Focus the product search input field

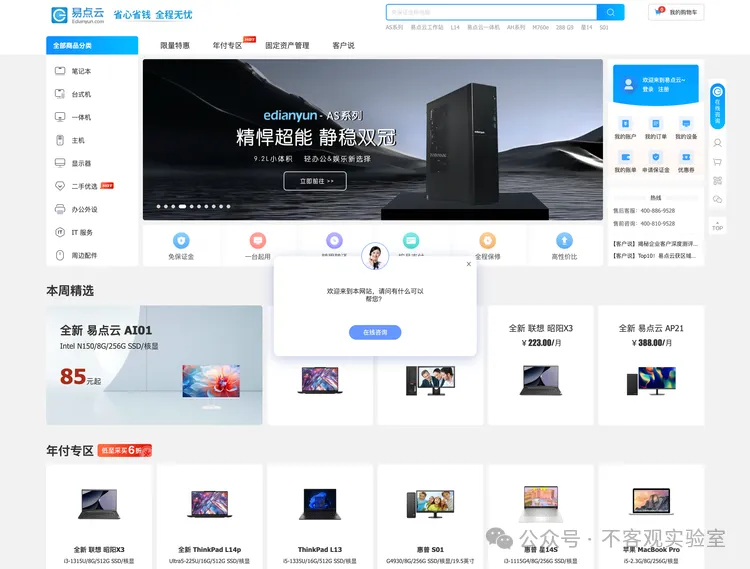tap(491, 12)
